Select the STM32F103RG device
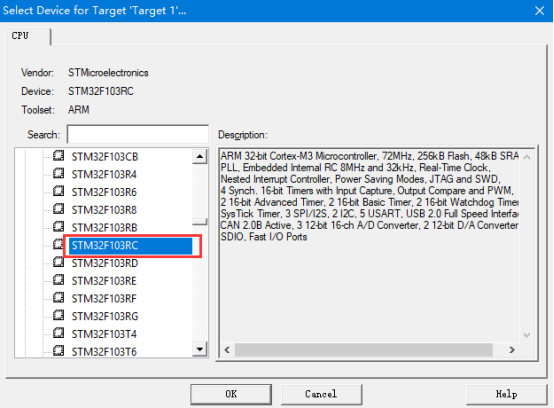554x408 pixels. [105, 316]
